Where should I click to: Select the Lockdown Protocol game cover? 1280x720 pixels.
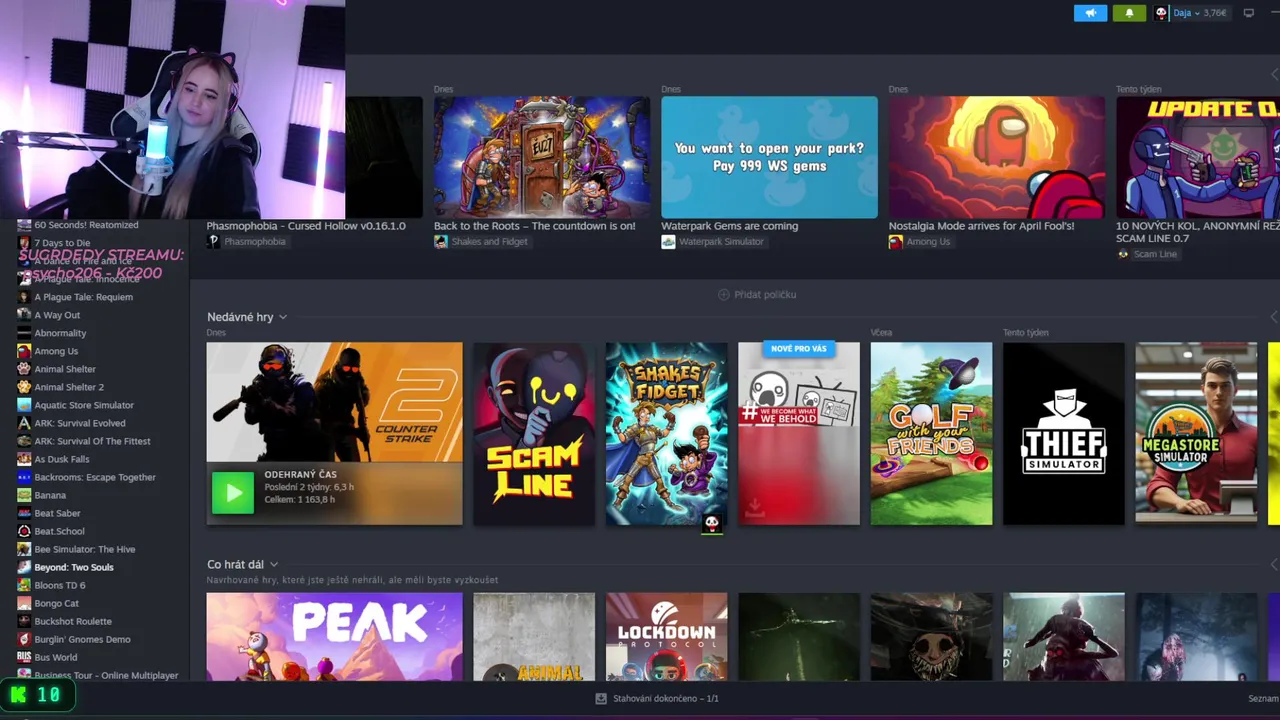tap(667, 637)
